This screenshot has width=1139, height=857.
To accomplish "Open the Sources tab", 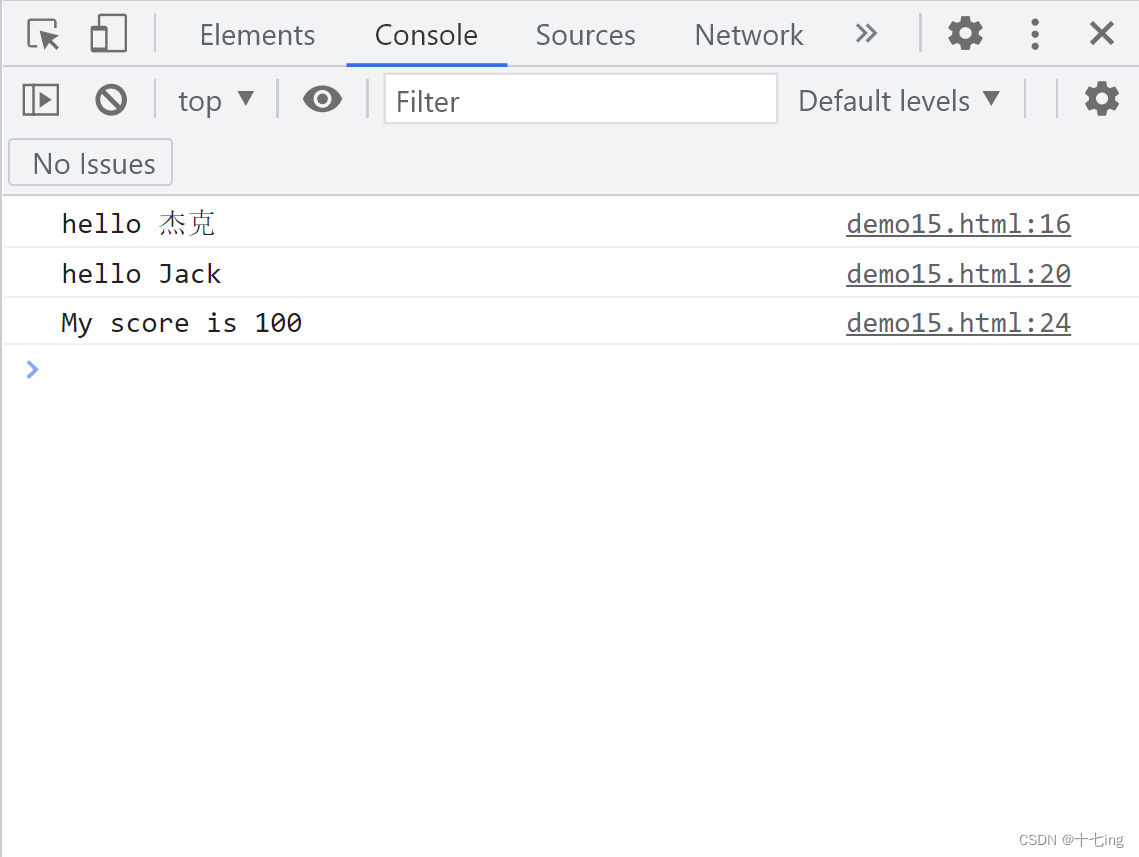I will tap(585, 35).
